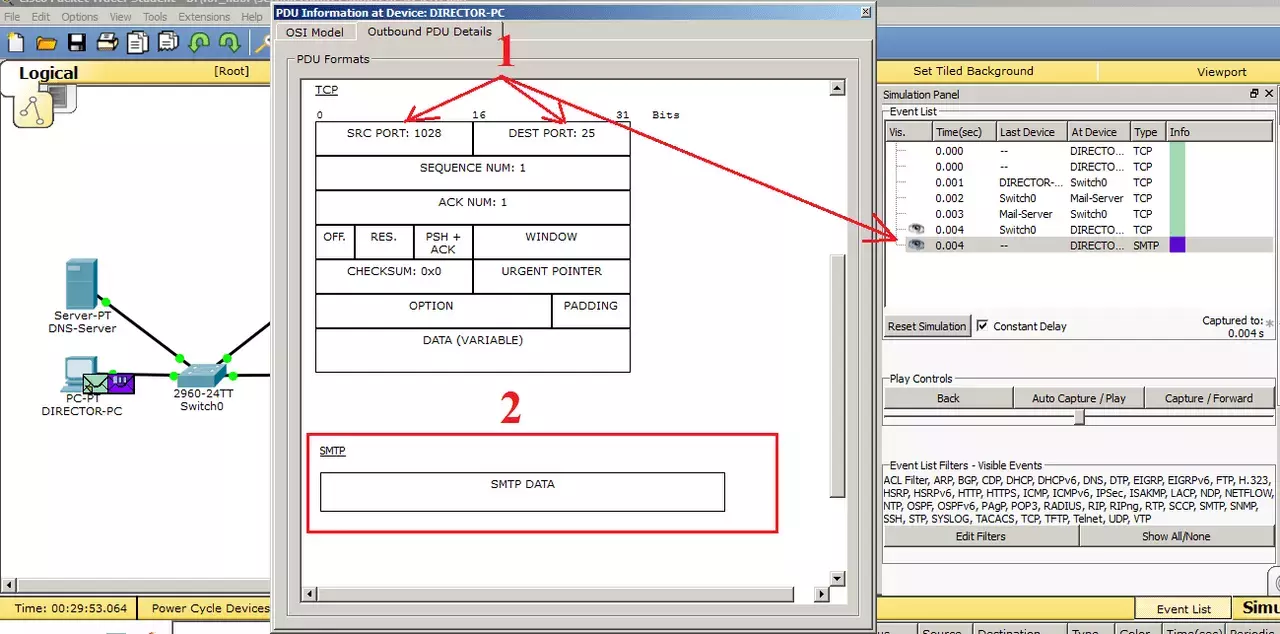Save with the floppy disk icon
Image resolution: width=1280 pixels, height=634 pixels.
pyautogui.click(x=77, y=42)
